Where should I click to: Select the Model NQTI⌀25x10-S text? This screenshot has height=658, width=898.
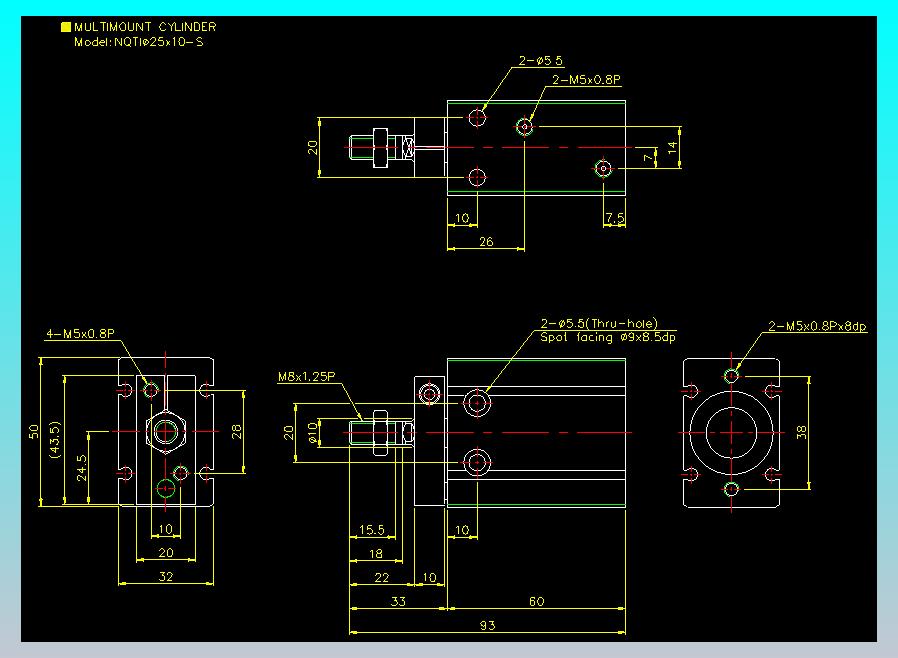[139, 42]
